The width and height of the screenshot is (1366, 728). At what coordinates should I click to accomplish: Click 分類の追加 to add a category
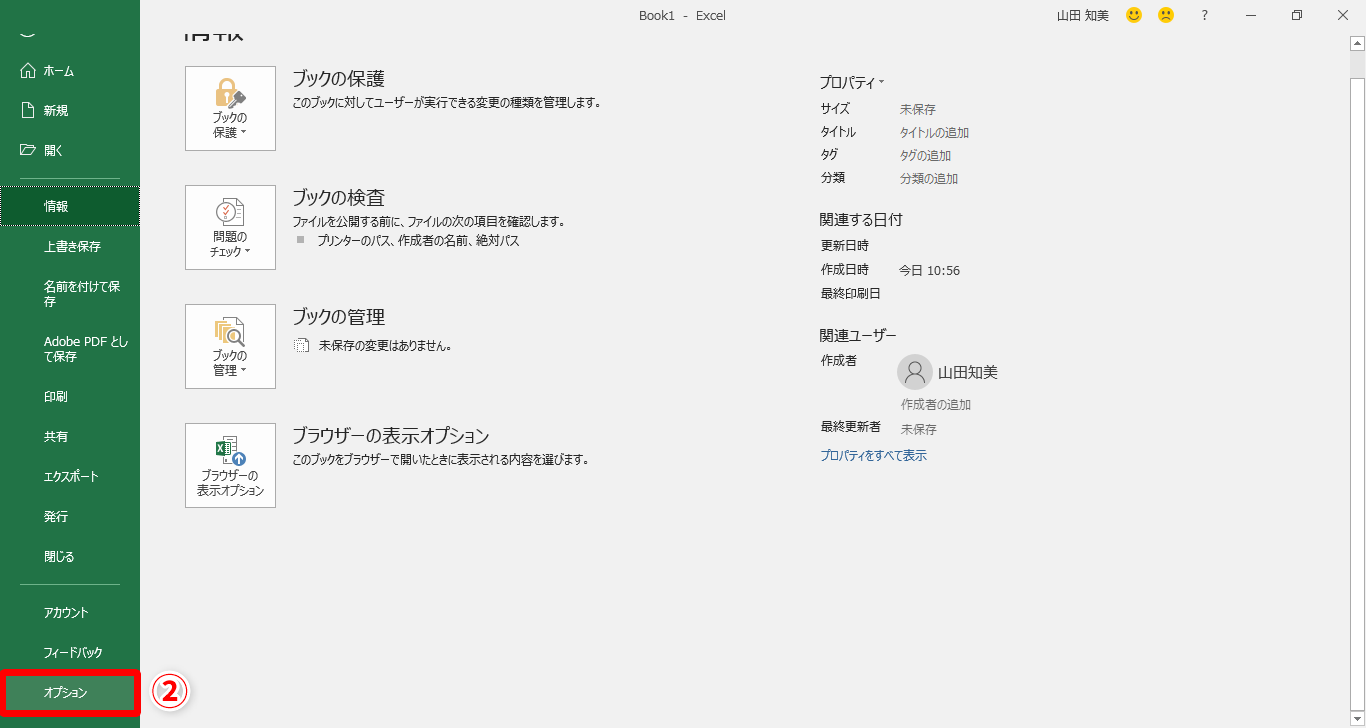click(x=929, y=179)
